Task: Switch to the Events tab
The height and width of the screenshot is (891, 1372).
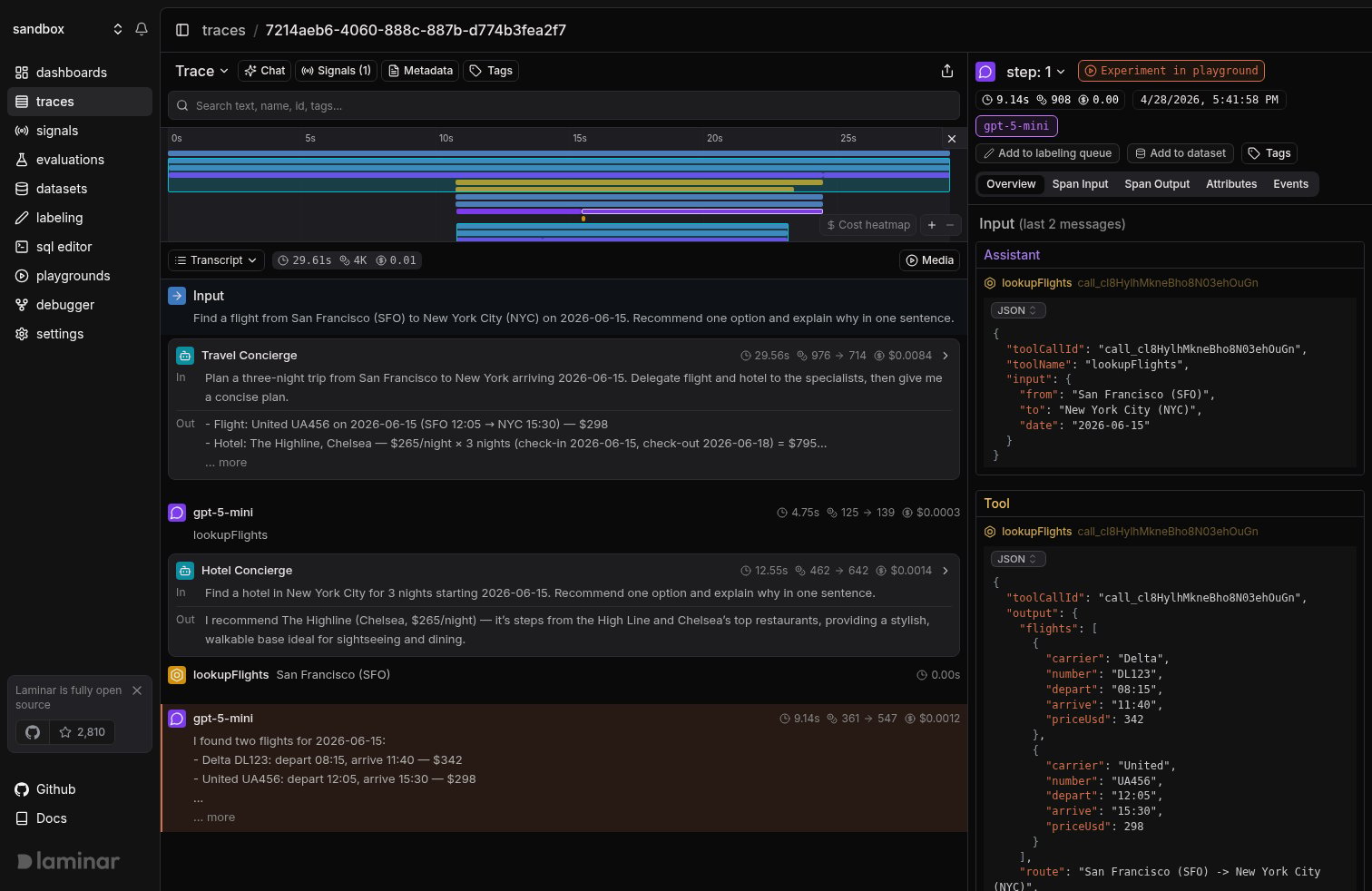Action: (1290, 184)
